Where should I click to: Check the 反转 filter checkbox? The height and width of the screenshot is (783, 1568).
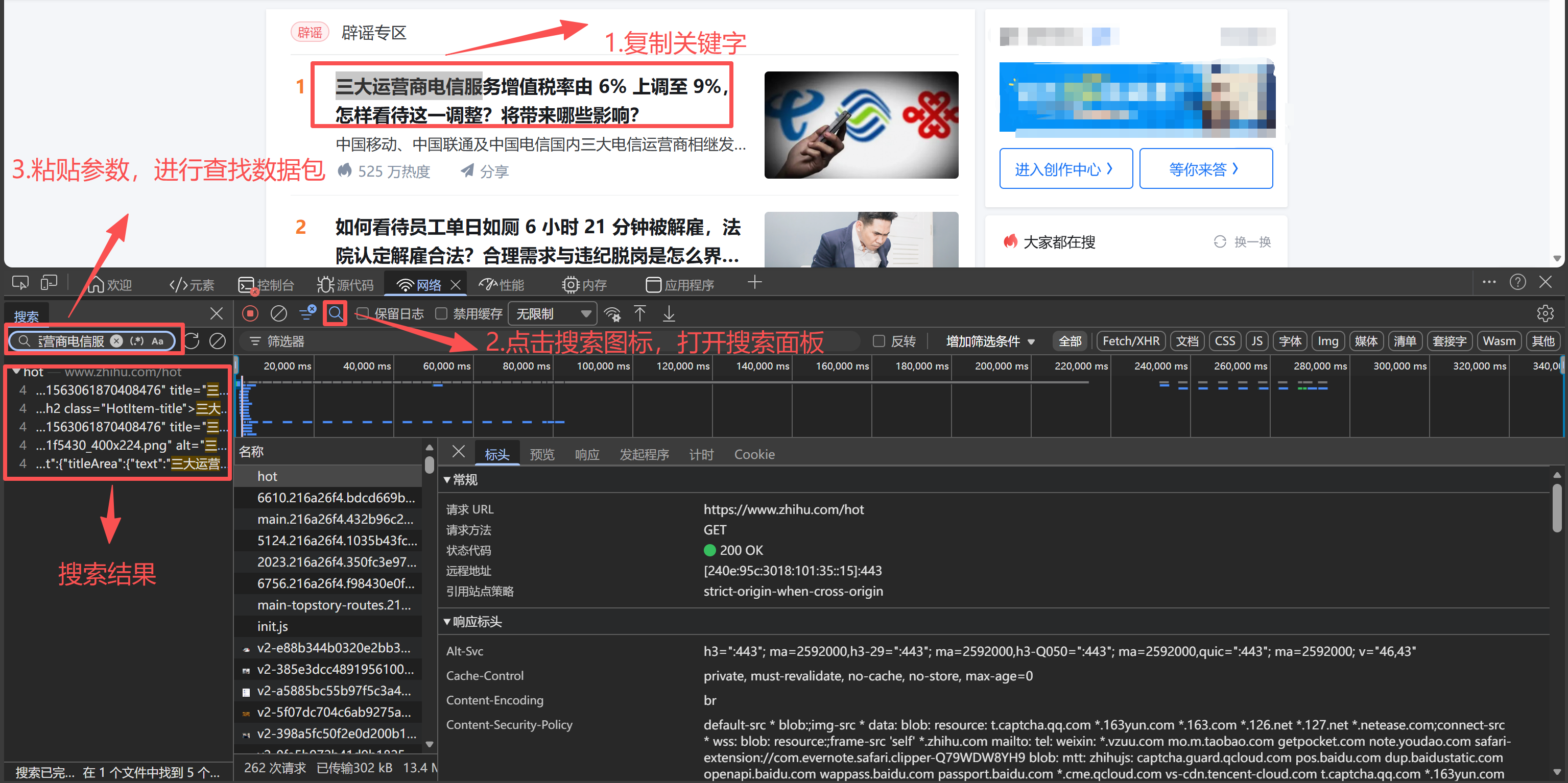(878, 341)
